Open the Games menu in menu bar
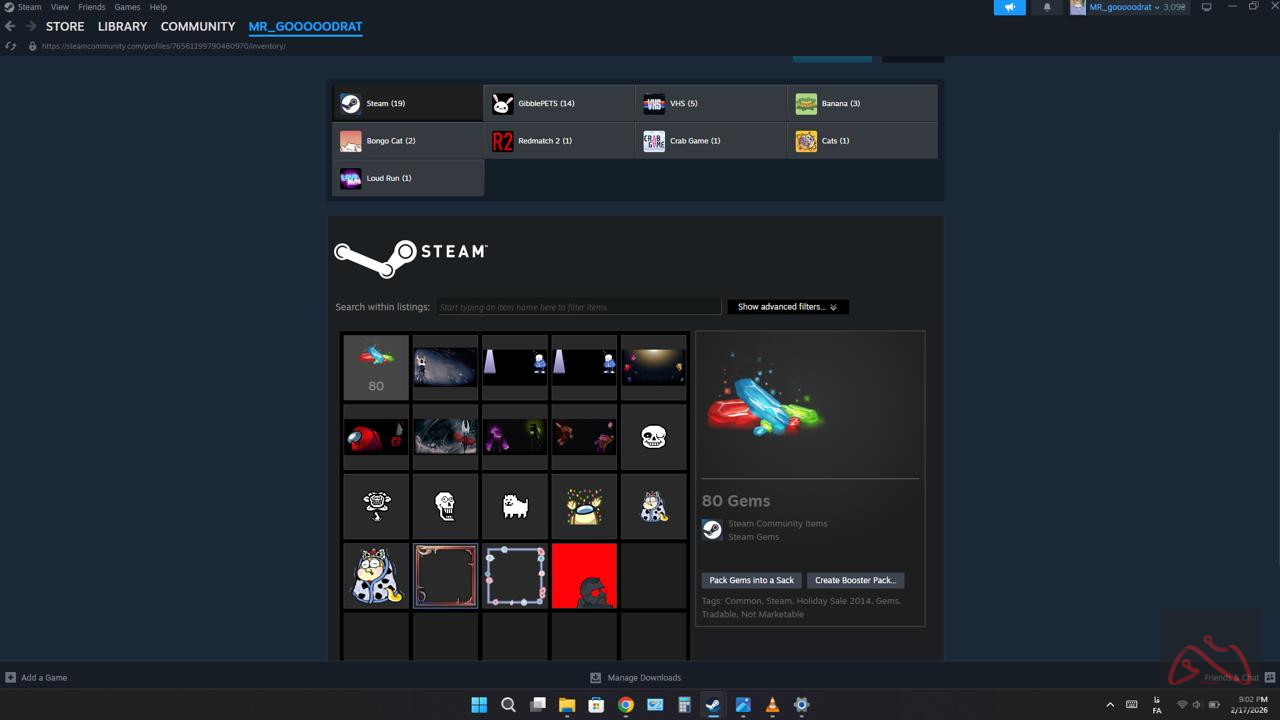The height and width of the screenshot is (720, 1280). click(x=127, y=7)
